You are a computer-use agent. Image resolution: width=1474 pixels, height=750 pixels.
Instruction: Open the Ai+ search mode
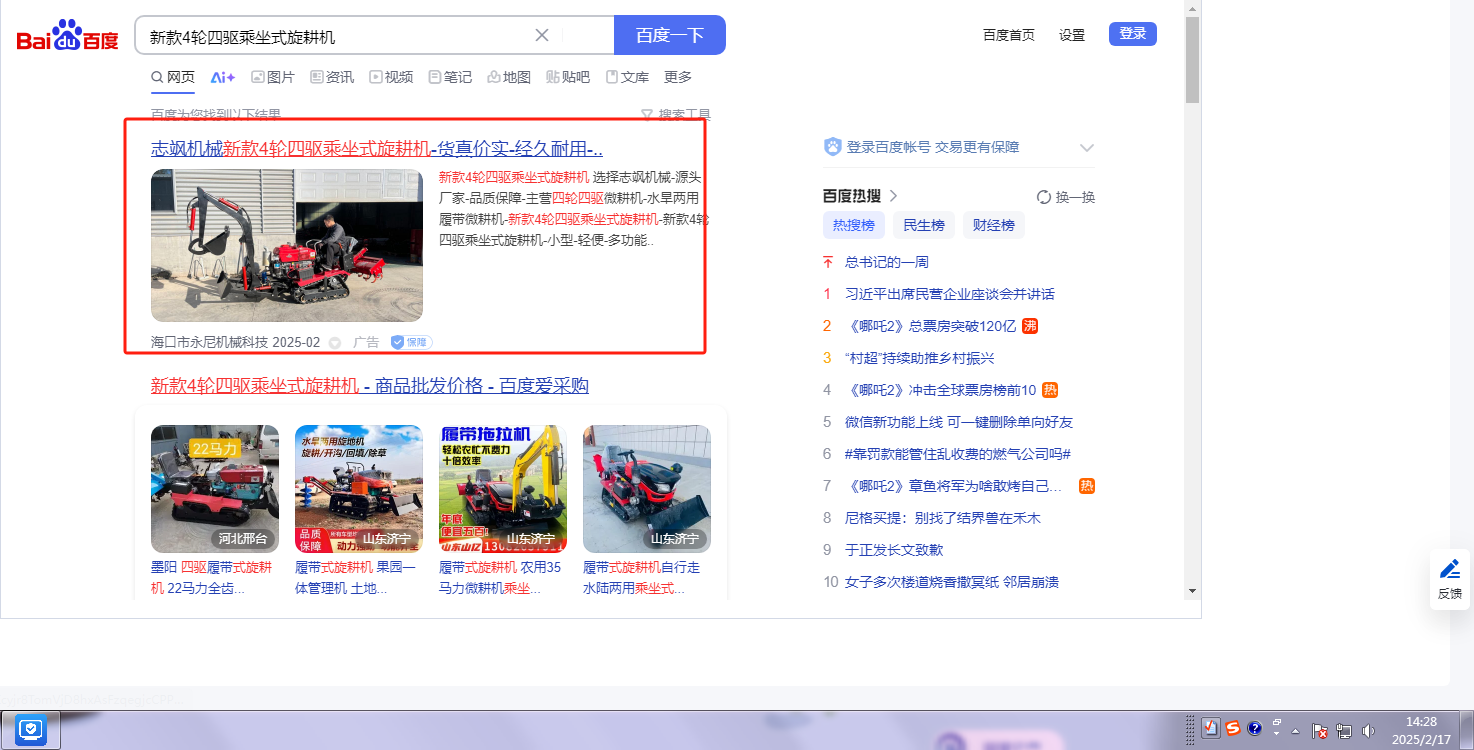pyautogui.click(x=222, y=77)
